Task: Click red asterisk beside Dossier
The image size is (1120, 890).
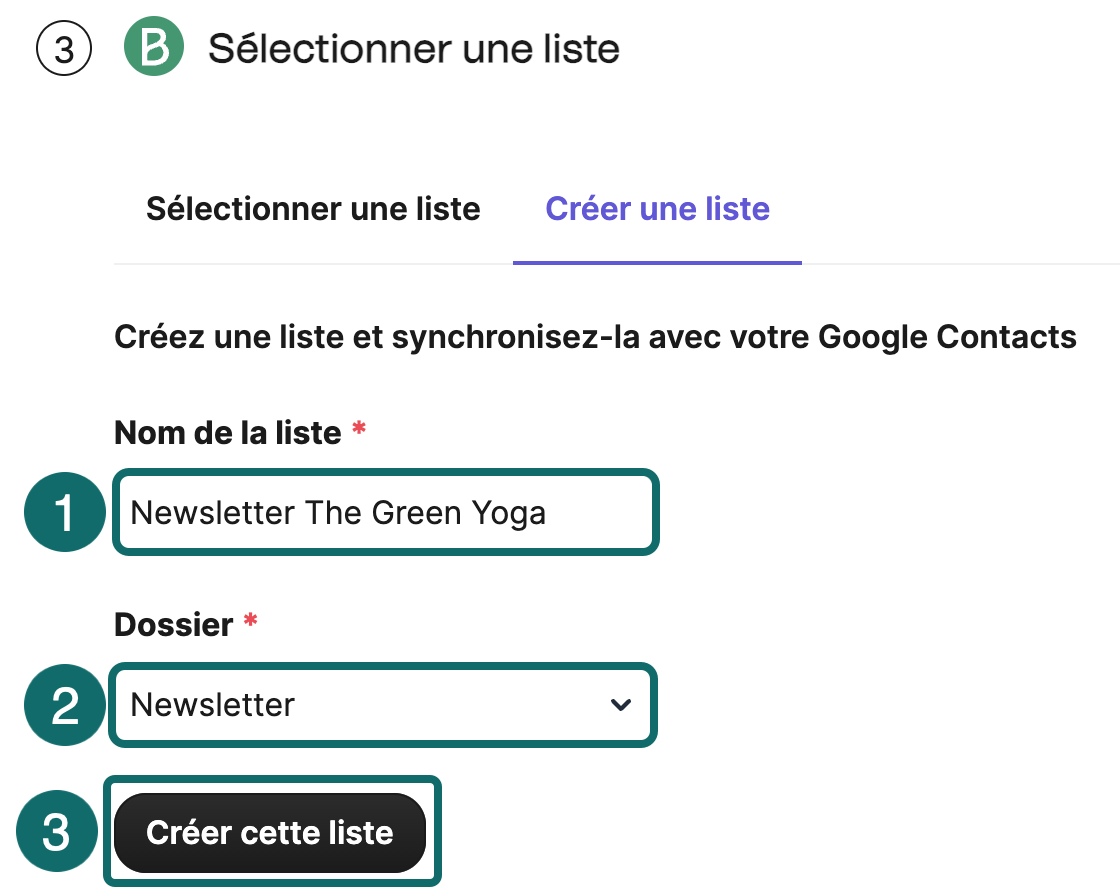Action: click(250, 619)
